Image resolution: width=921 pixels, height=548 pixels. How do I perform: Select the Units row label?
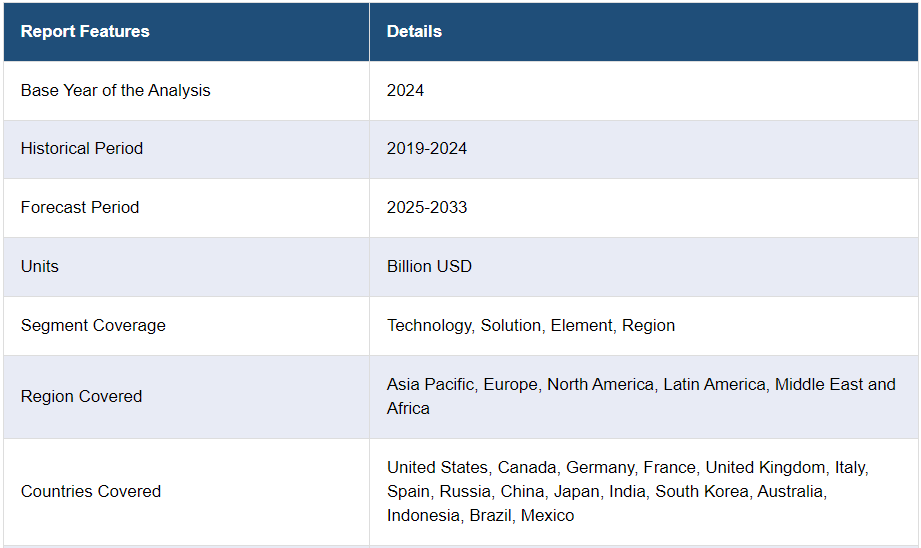pos(40,266)
